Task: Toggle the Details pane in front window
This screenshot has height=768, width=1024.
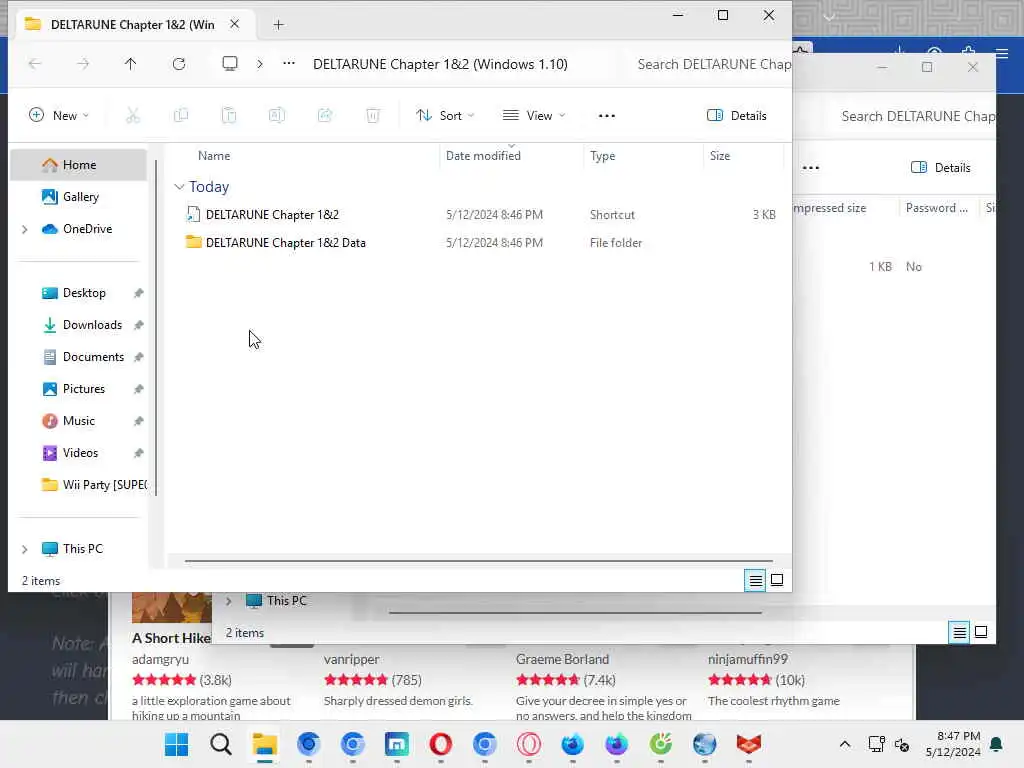Action: click(x=737, y=116)
